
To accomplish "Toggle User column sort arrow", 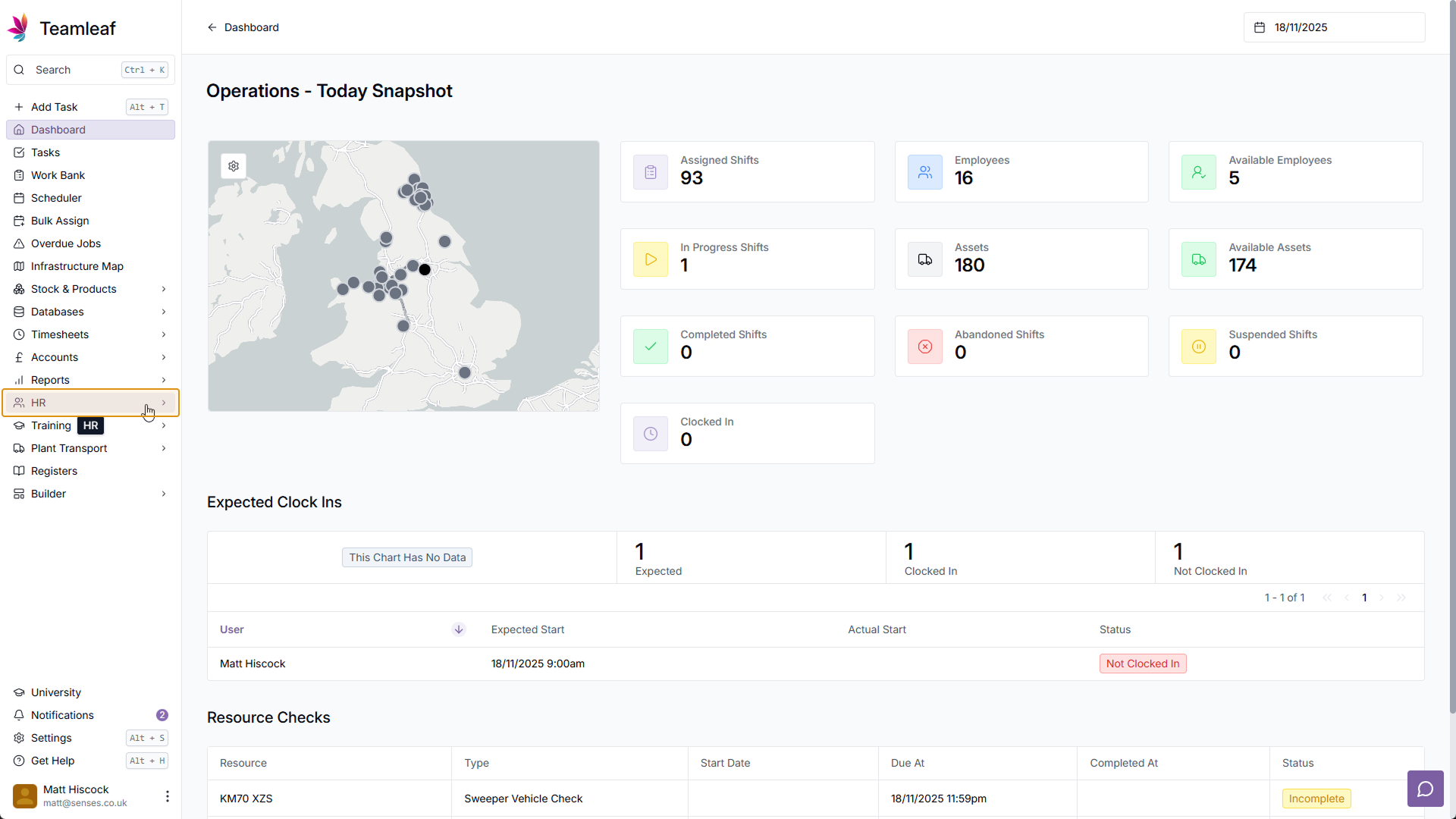I will 459,629.
